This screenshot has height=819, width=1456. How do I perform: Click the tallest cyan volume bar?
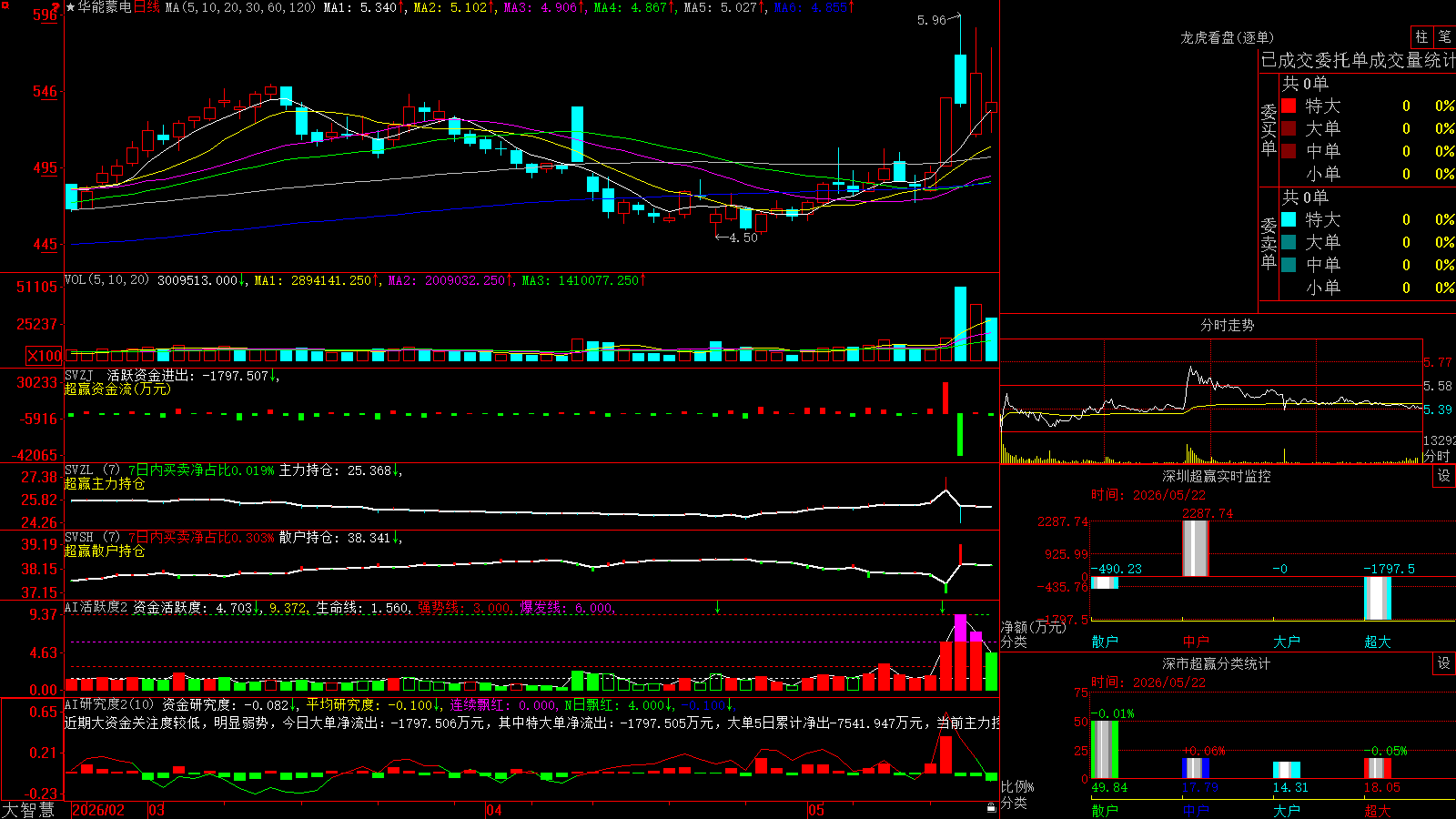pos(960,324)
